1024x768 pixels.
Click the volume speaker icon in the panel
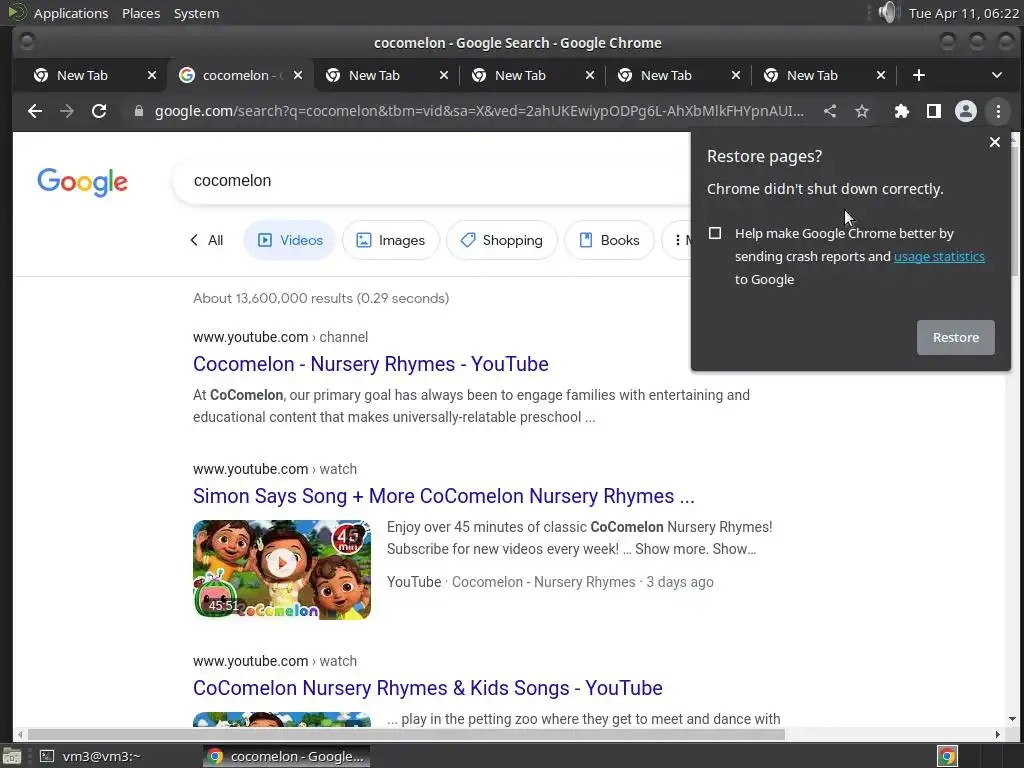pyautogui.click(x=888, y=12)
